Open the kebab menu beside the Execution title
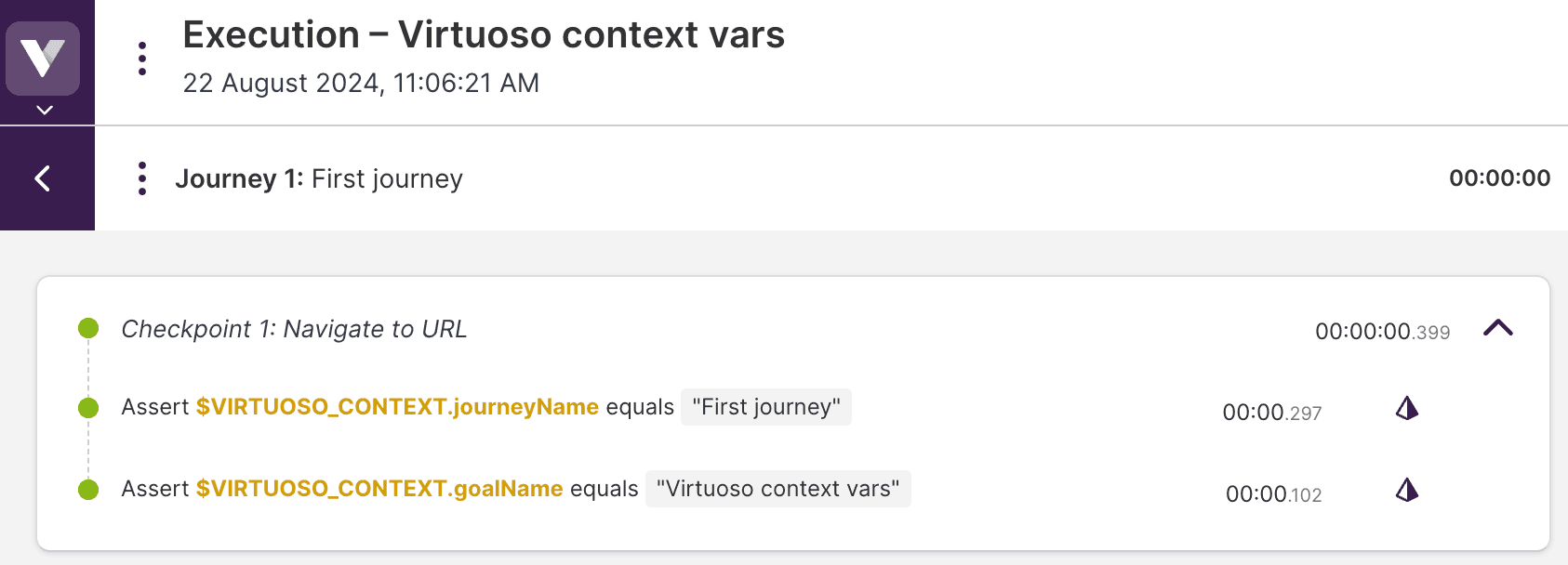The height and width of the screenshot is (565, 1568). tap(141, 56)
